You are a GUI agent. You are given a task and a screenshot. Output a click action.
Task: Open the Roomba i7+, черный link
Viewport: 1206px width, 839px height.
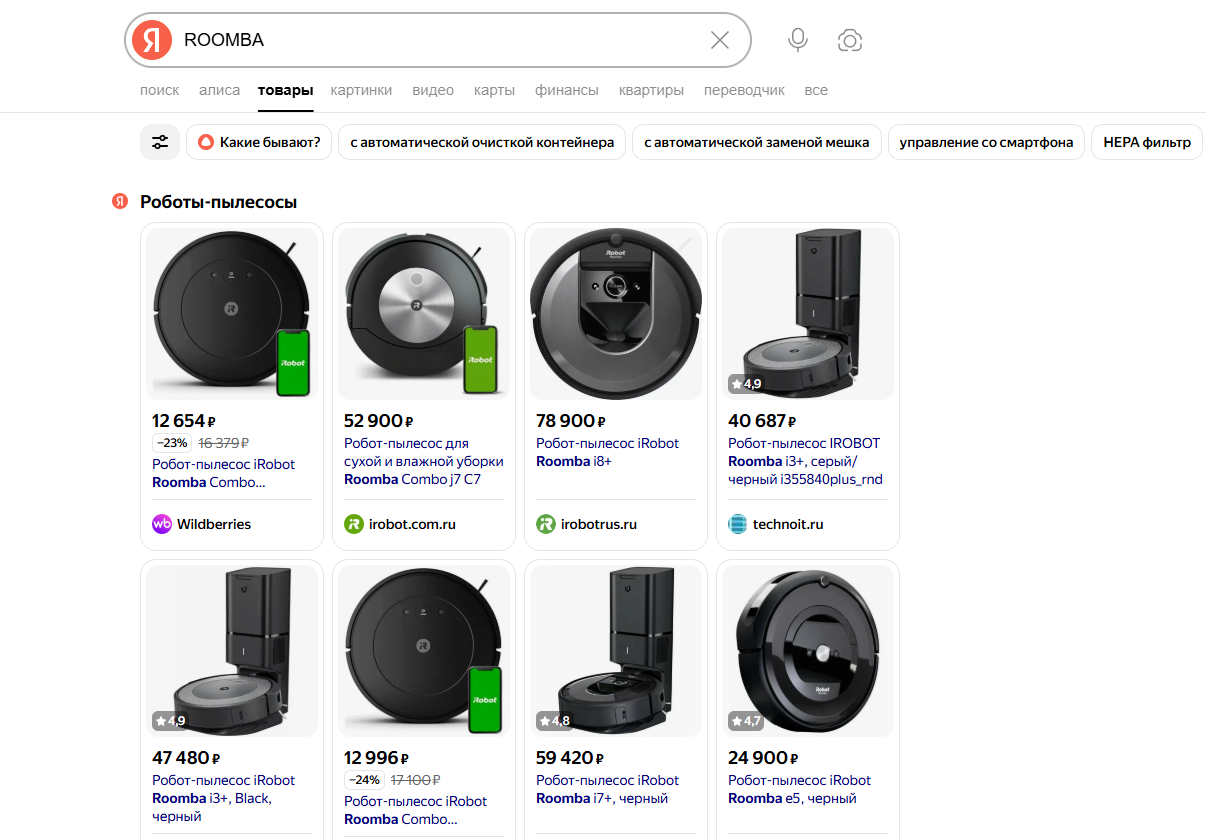(607, 789)
